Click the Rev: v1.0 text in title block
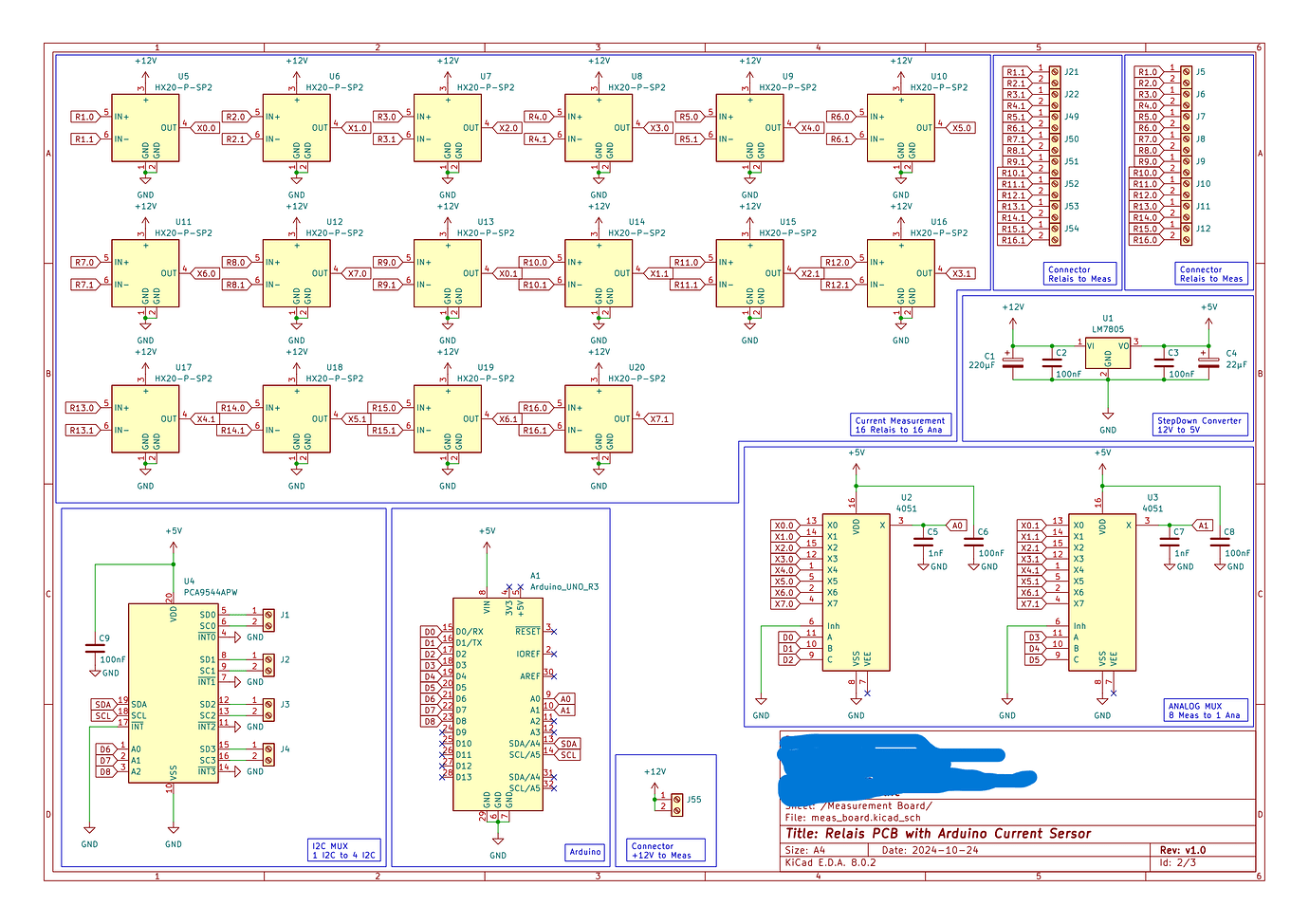The width and height of the screenshot is (1309, 924). tap(1184, 850)
